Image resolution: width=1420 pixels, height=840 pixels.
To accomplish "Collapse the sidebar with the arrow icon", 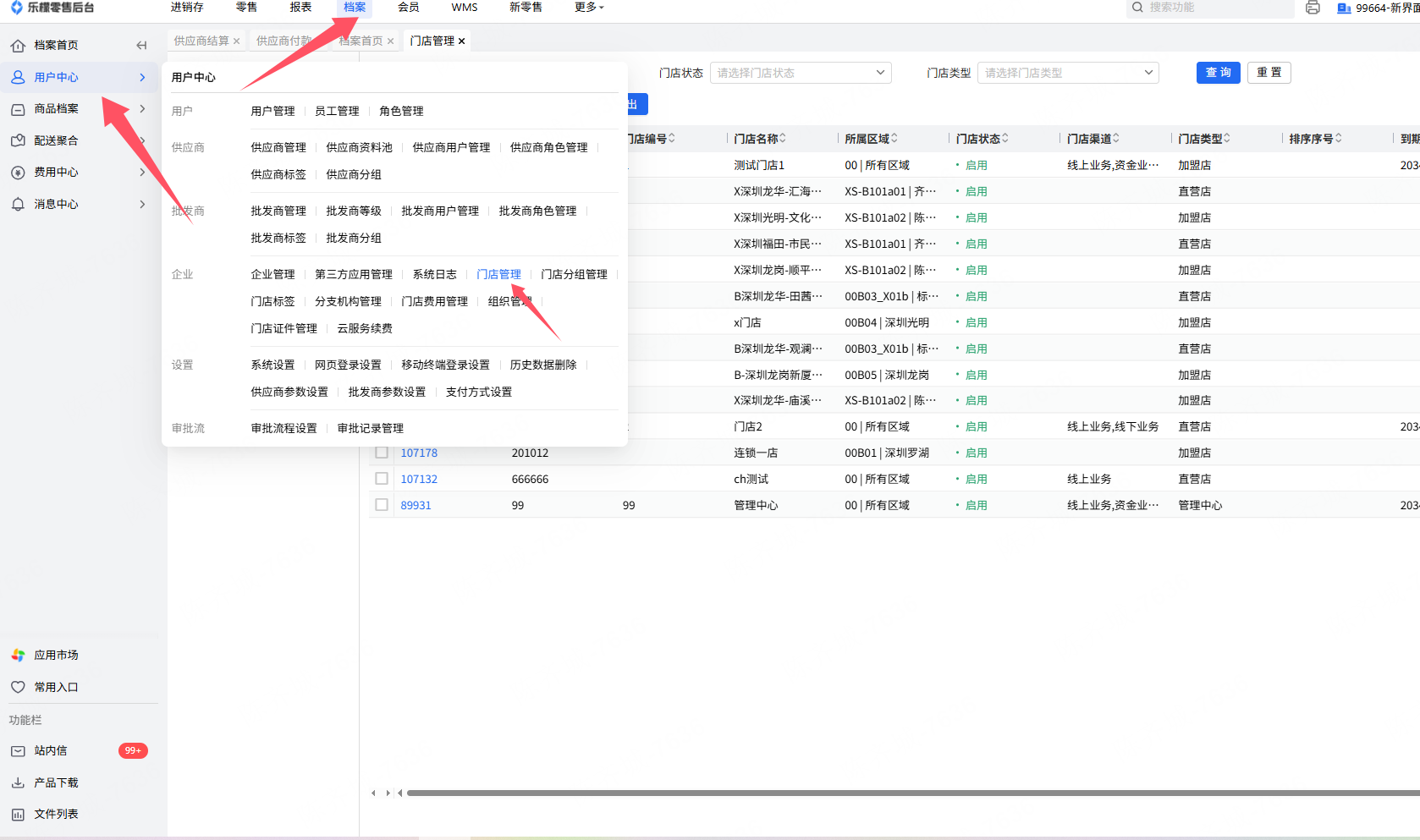I will (141, 46).
